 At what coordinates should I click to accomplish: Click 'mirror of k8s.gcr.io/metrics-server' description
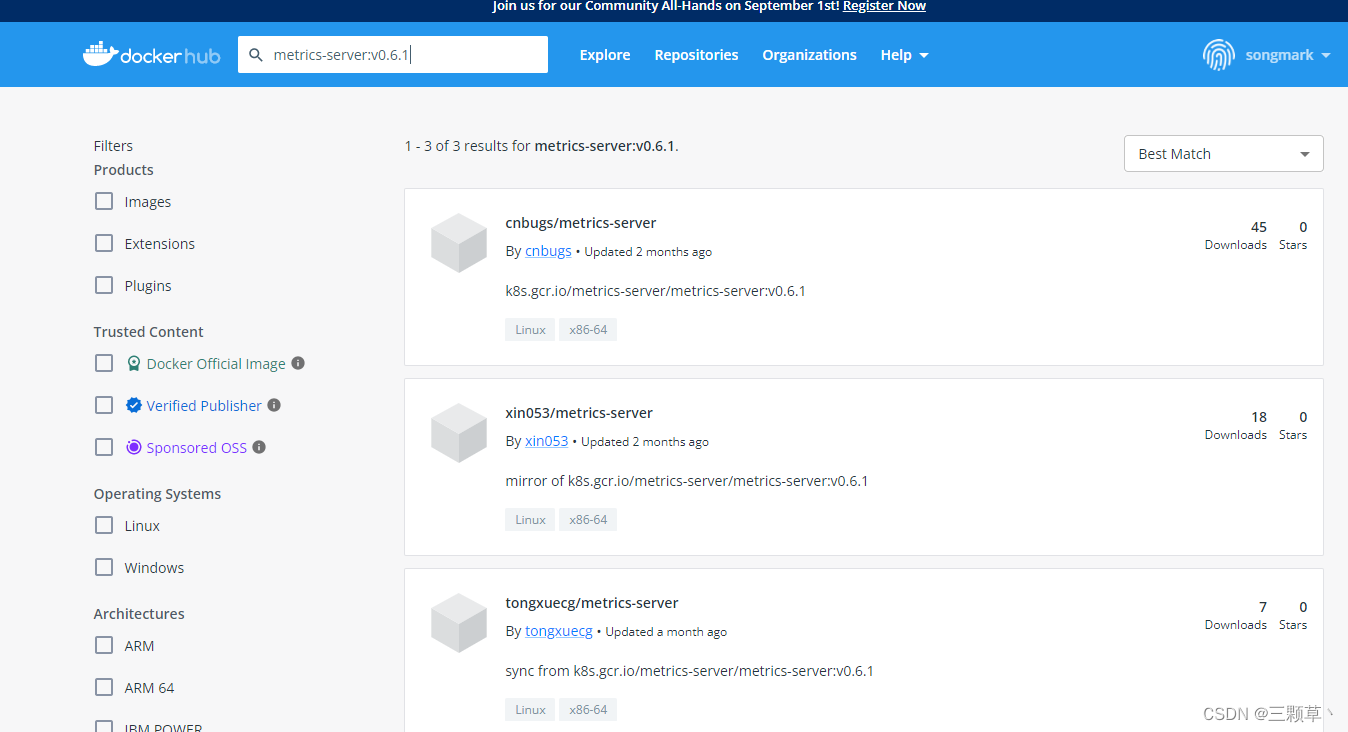point(687,481)
